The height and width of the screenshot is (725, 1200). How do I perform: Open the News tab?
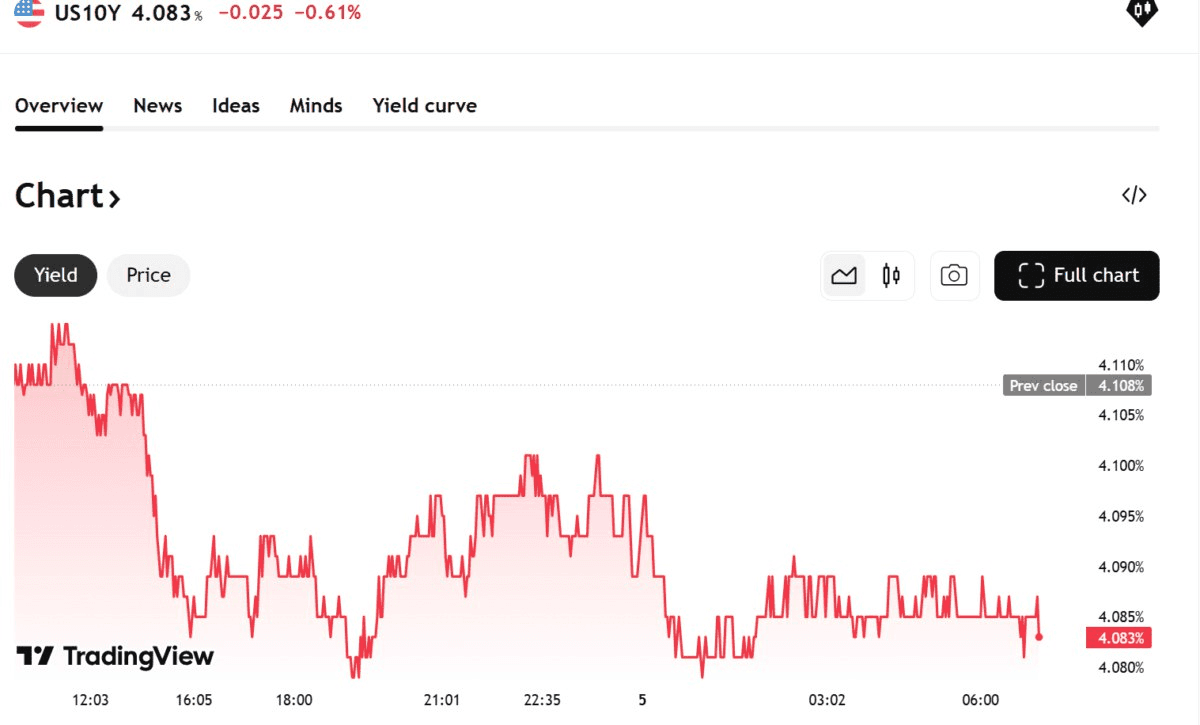click(158, 106)
